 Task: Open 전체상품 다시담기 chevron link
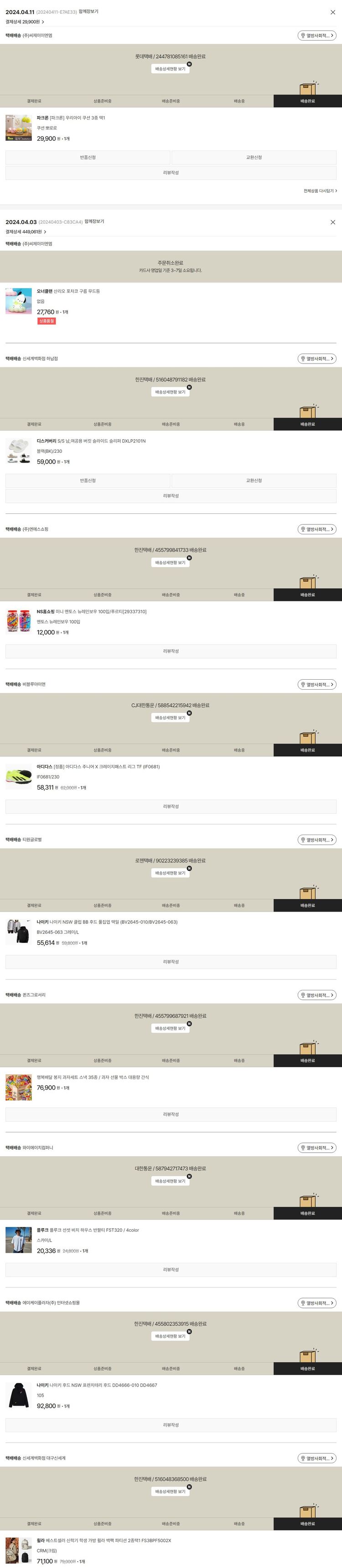tap(320, 191)
